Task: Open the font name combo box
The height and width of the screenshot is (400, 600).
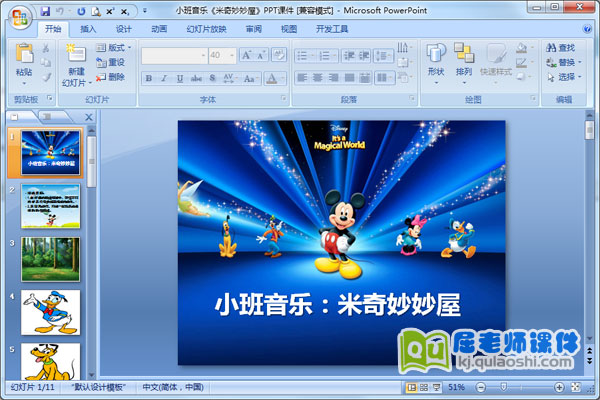Action: pos(174,56)
